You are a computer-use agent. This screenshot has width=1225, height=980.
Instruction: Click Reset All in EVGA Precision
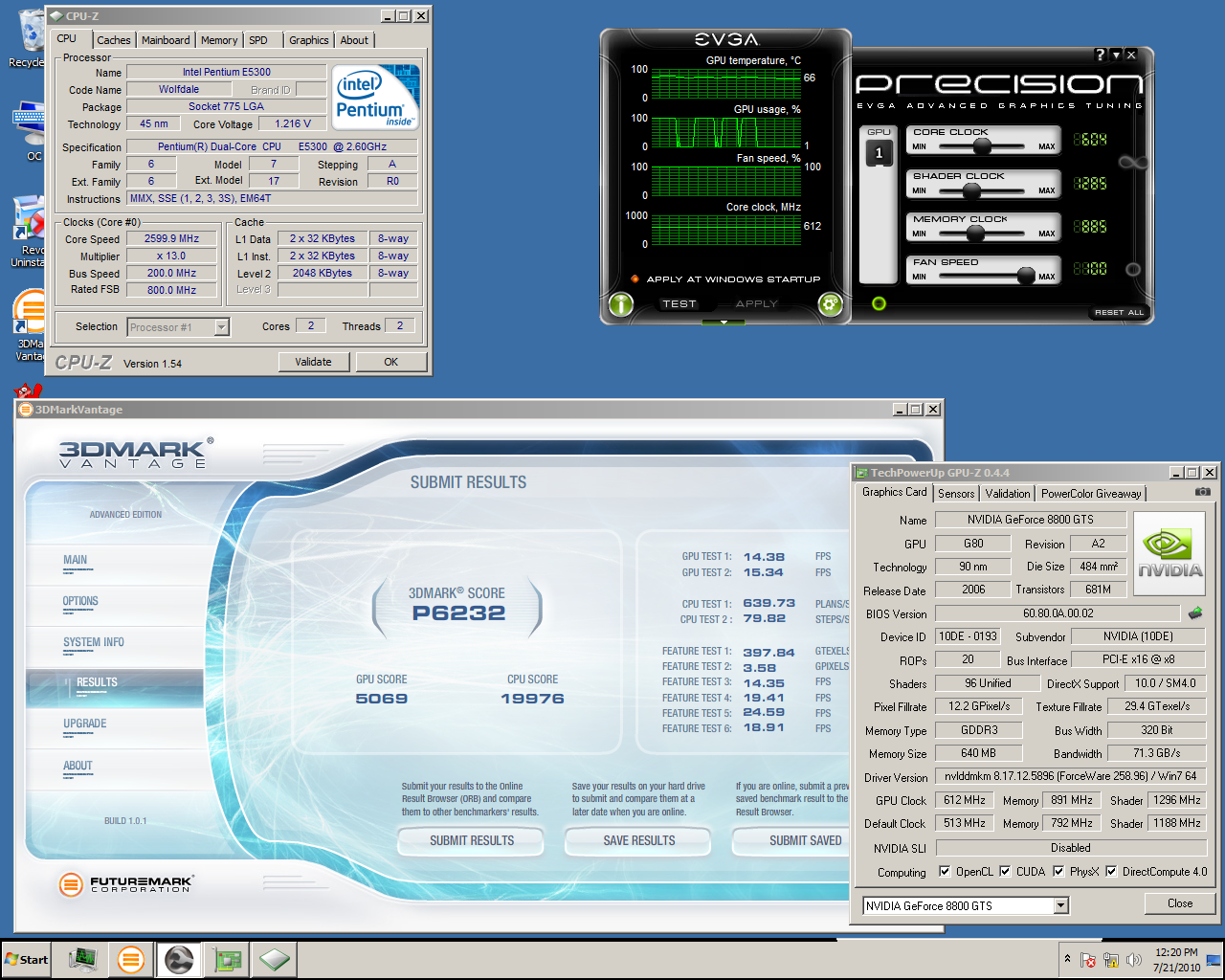coord(1119,313)
